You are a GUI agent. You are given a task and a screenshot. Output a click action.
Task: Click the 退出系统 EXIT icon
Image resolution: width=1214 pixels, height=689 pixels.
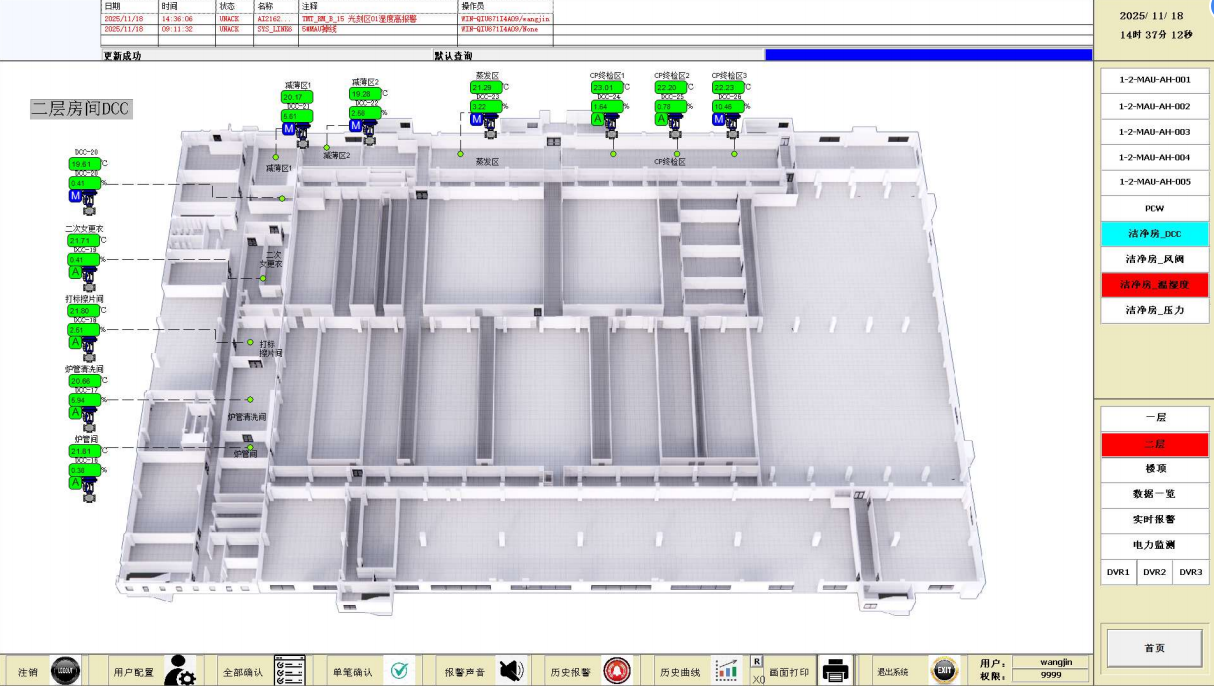pyautogui.click(x=944, y=671)
